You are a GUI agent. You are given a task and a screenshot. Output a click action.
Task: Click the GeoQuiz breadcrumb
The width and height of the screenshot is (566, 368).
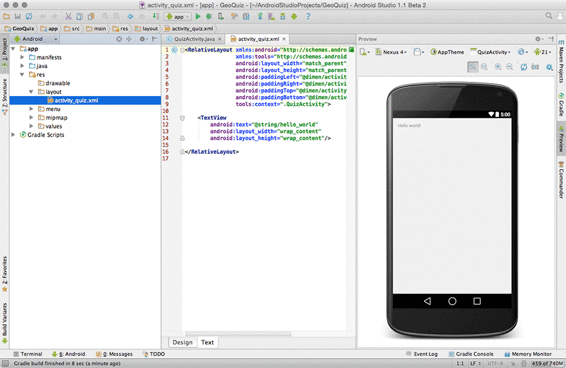19,29
